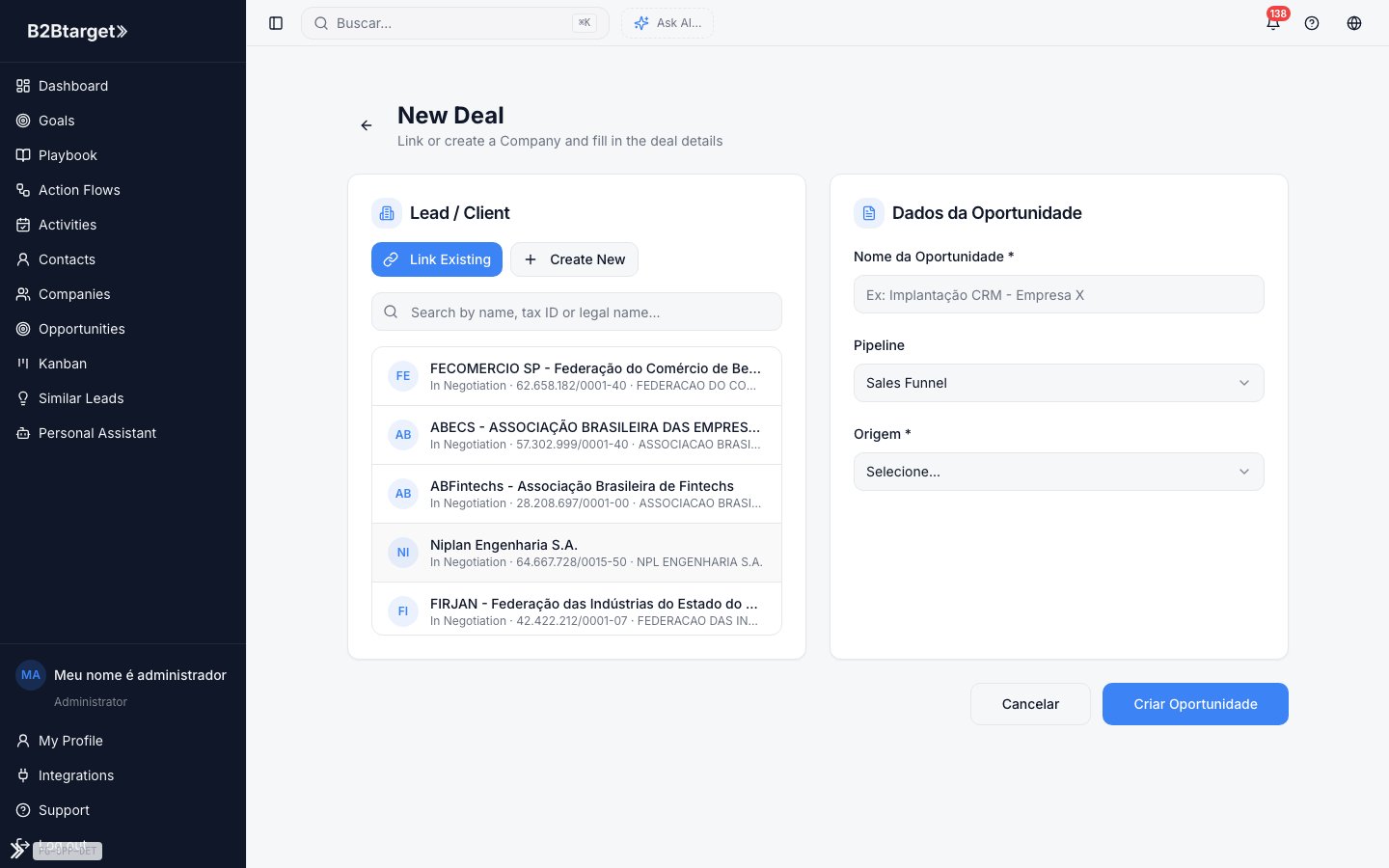Select the FECOMERCIO SP company row
Screen dimensions: 1389x868
(x=577, y=376)
